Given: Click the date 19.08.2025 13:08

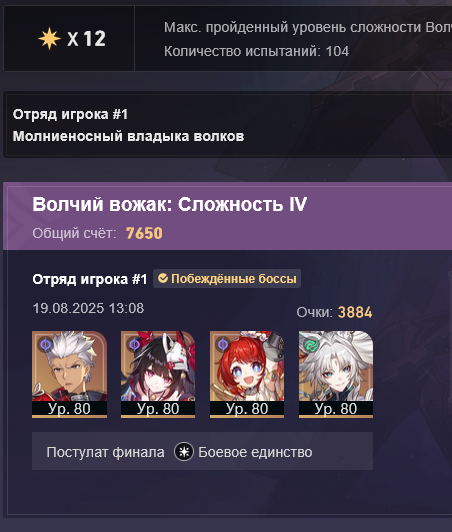Looking at the screenshot, I should (88, 308).
